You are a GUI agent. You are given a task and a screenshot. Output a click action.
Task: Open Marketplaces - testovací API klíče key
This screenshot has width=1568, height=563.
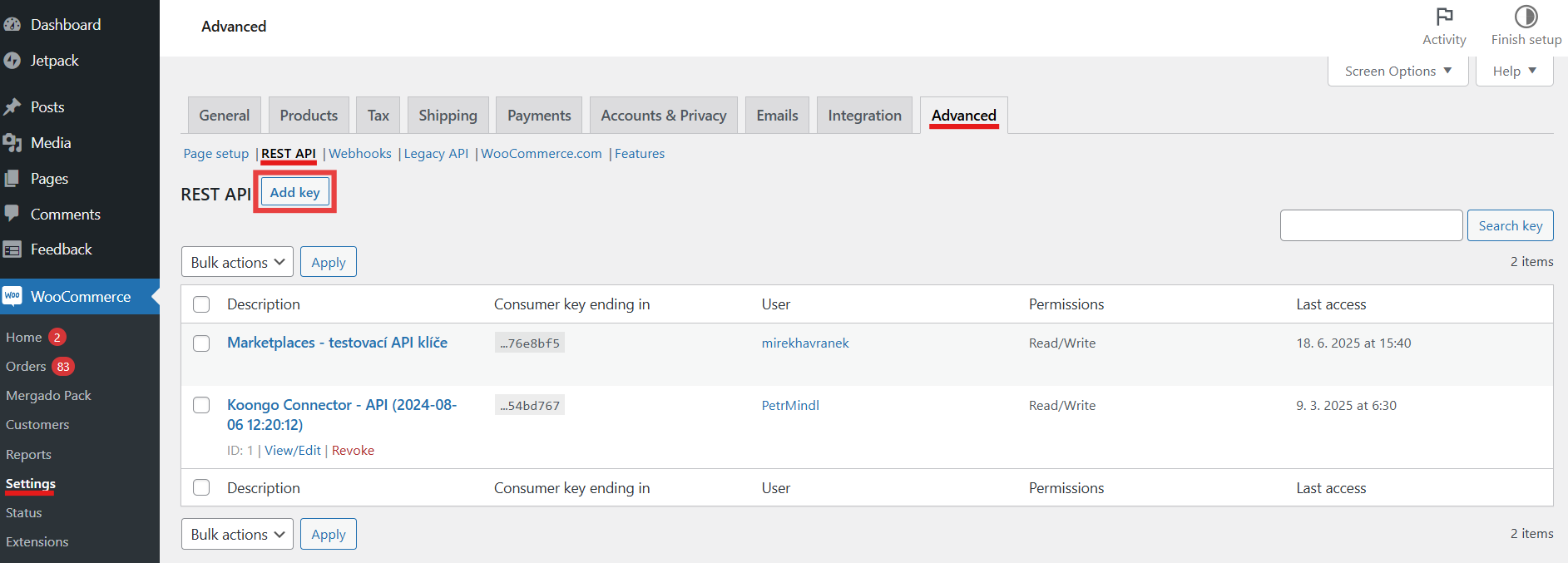(x=337, y=343)
